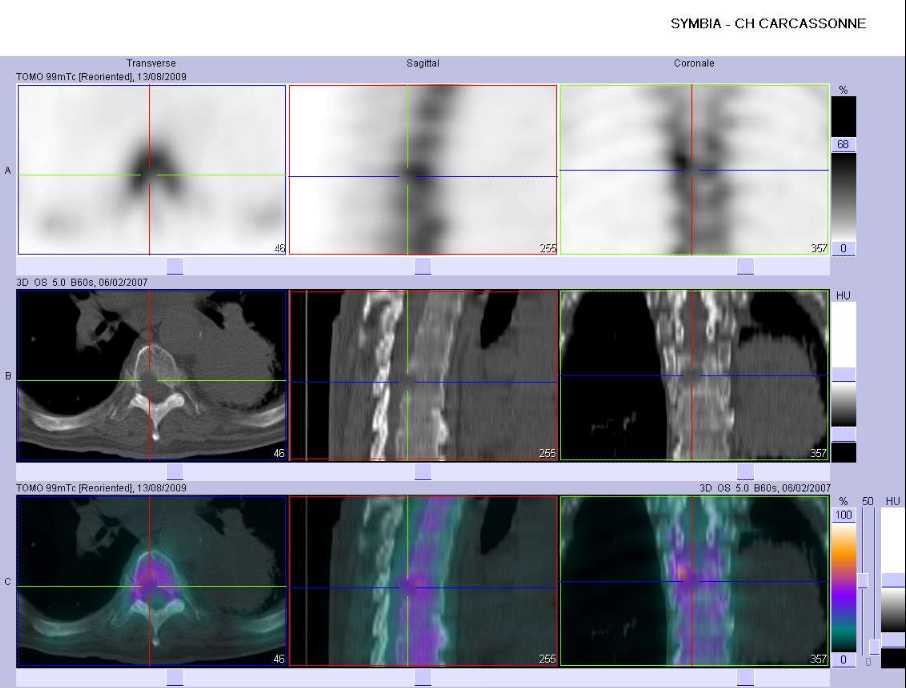Click the Transverse column heading
The image size is (906, 688).
click(x=151, y=63)
